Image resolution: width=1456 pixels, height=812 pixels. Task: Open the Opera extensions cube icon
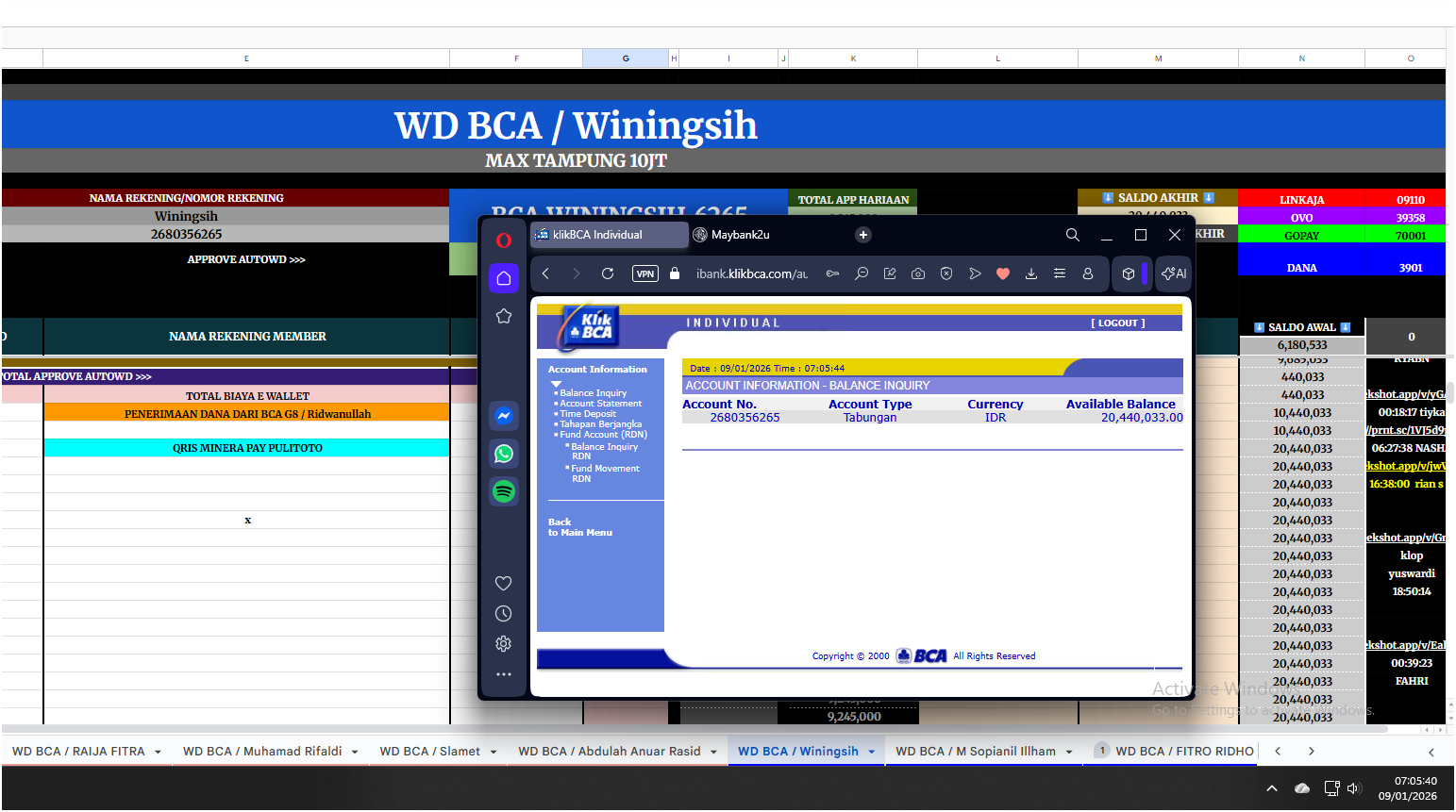[x=1129, y=273]
